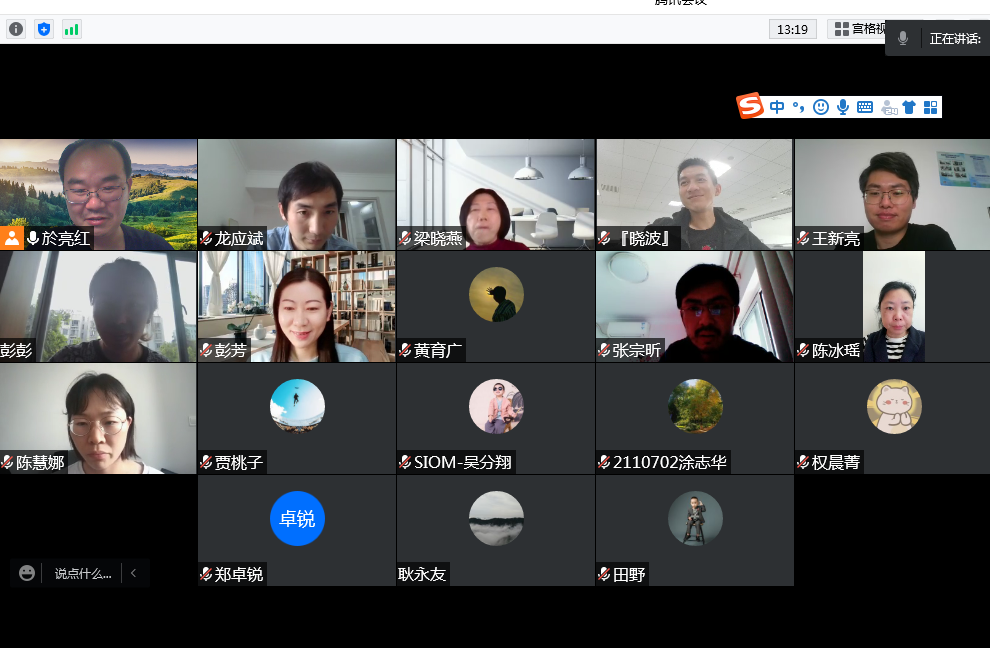Collapse the chat bar with arrow

pos(133,573)
